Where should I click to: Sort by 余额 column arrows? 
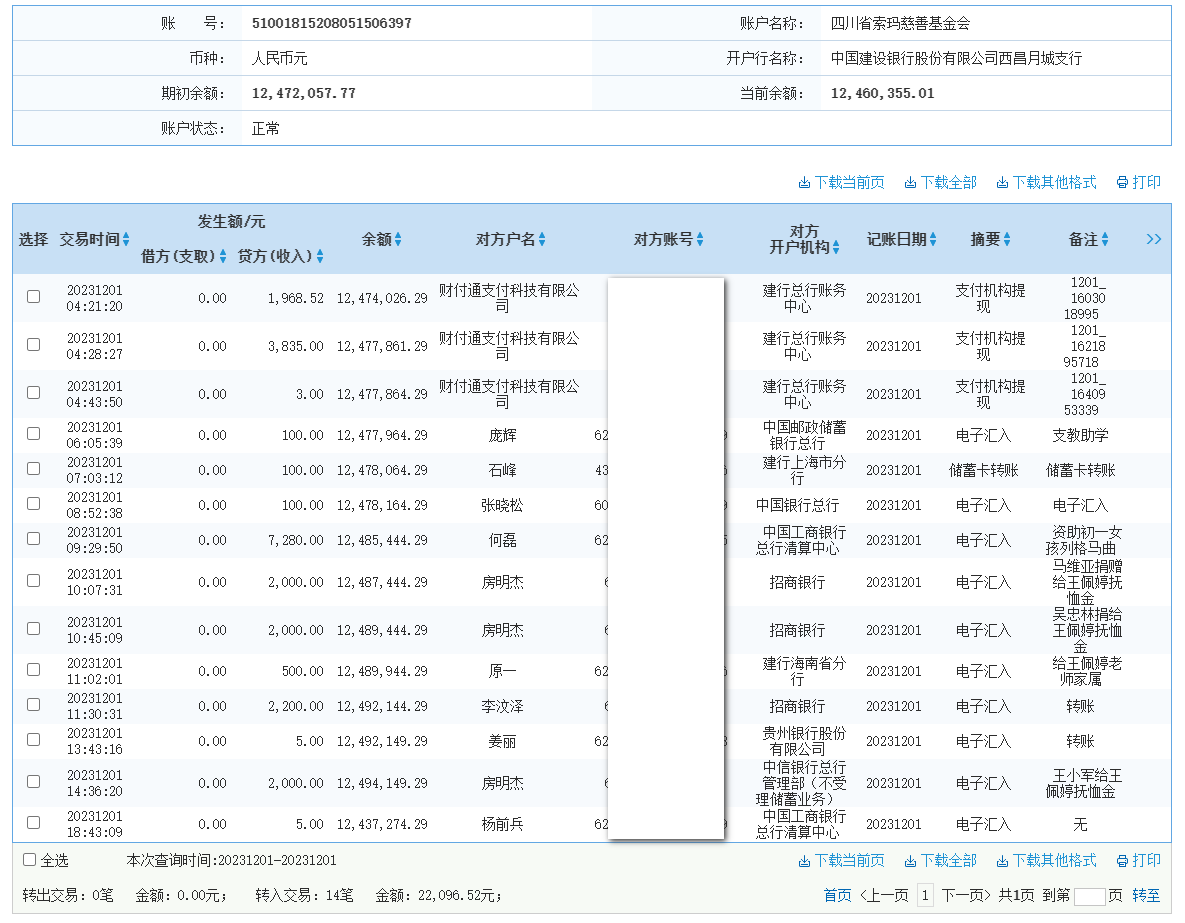(398, 240)
